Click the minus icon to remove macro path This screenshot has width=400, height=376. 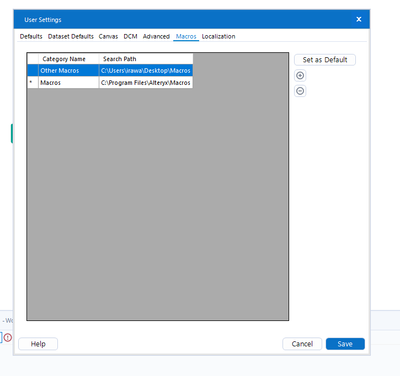tap(300, 91)
